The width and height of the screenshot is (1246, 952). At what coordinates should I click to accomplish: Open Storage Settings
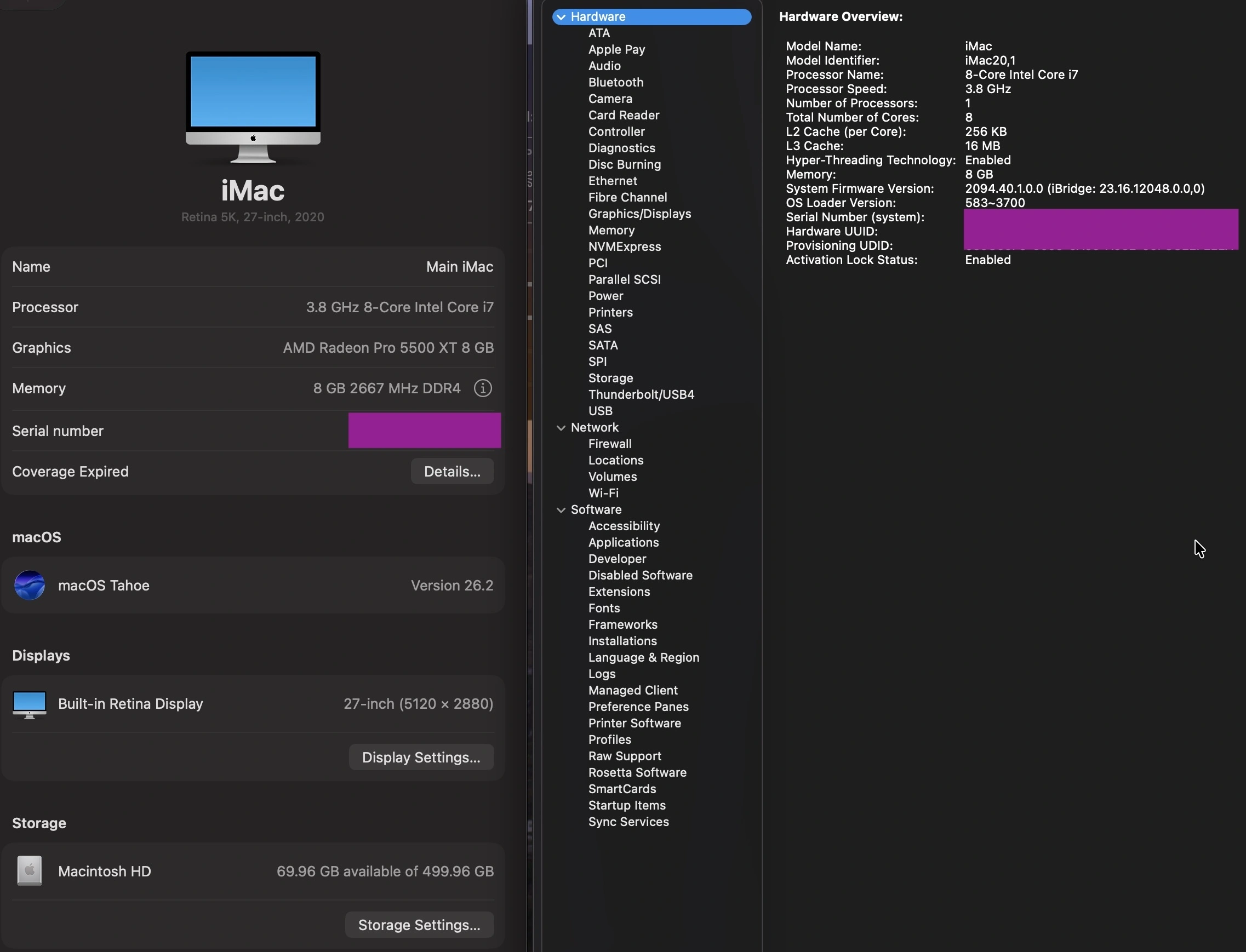(x=419, y=925)
